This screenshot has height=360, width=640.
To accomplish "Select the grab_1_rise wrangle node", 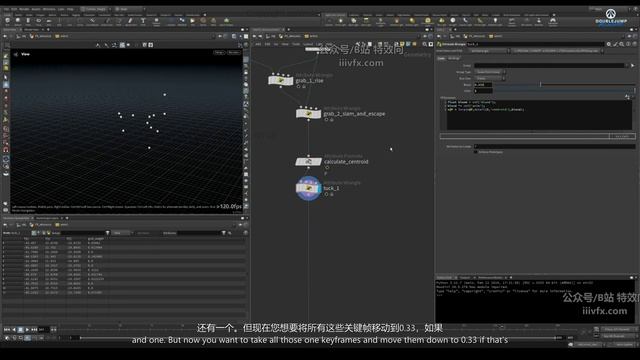I will tap(281, 80).
